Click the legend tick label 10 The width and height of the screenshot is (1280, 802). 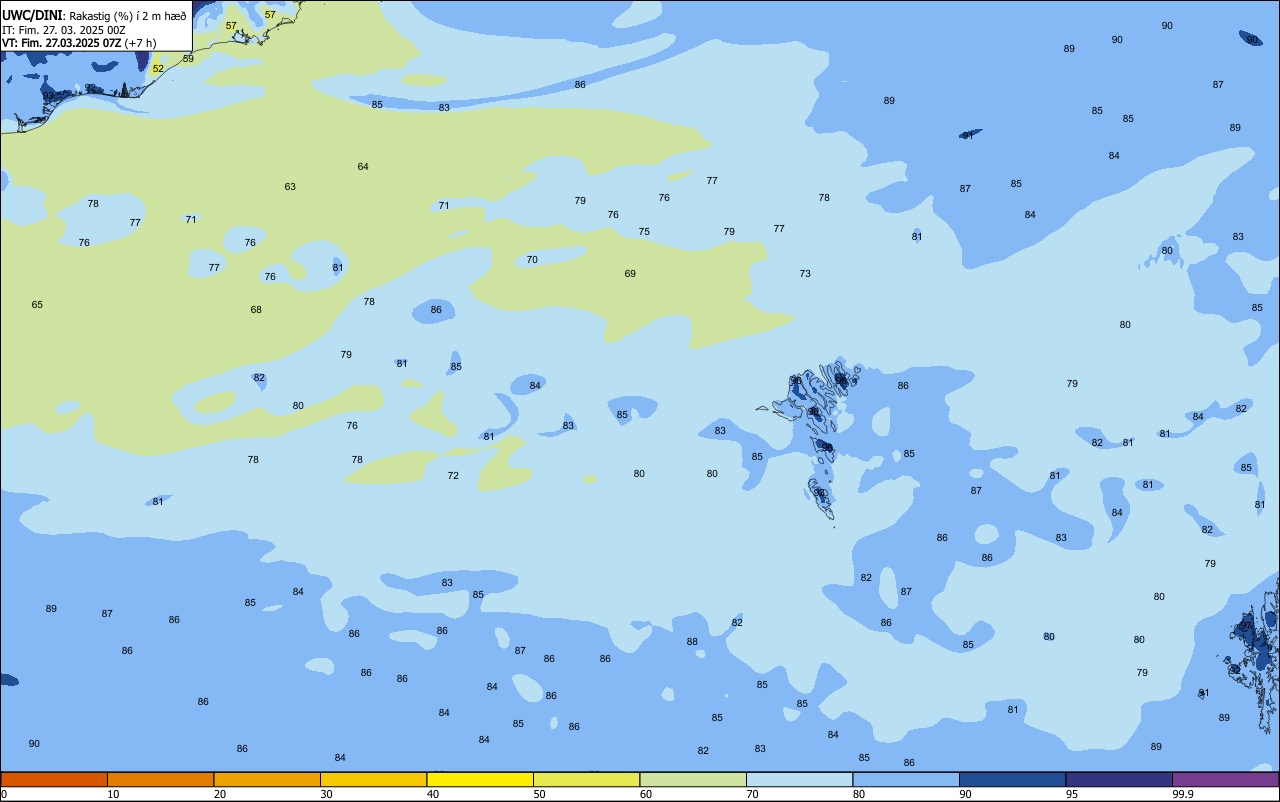(113, 794)
